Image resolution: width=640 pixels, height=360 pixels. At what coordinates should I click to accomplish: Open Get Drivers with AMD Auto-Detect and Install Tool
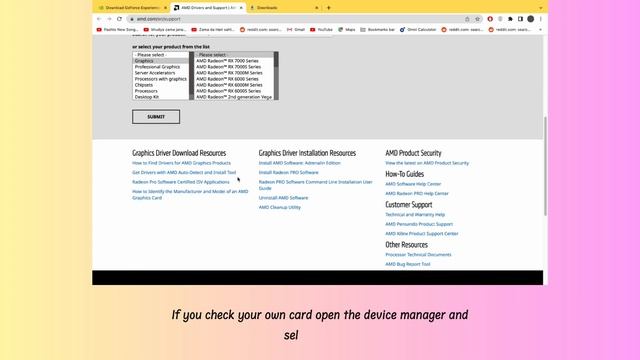point(184,172)
